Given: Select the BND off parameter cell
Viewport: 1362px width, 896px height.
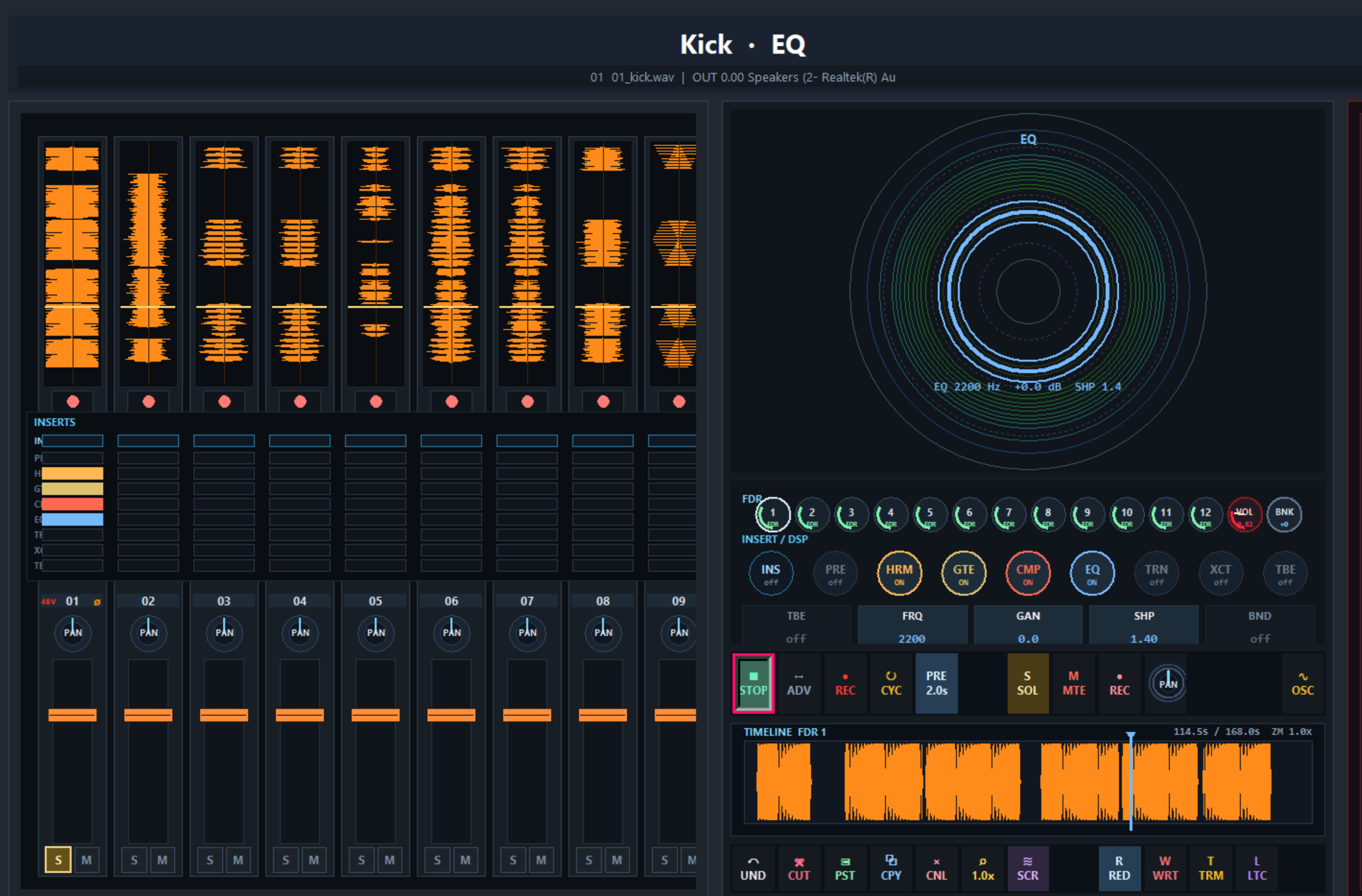Looking at the screenshot, I should pos(1259,626).
